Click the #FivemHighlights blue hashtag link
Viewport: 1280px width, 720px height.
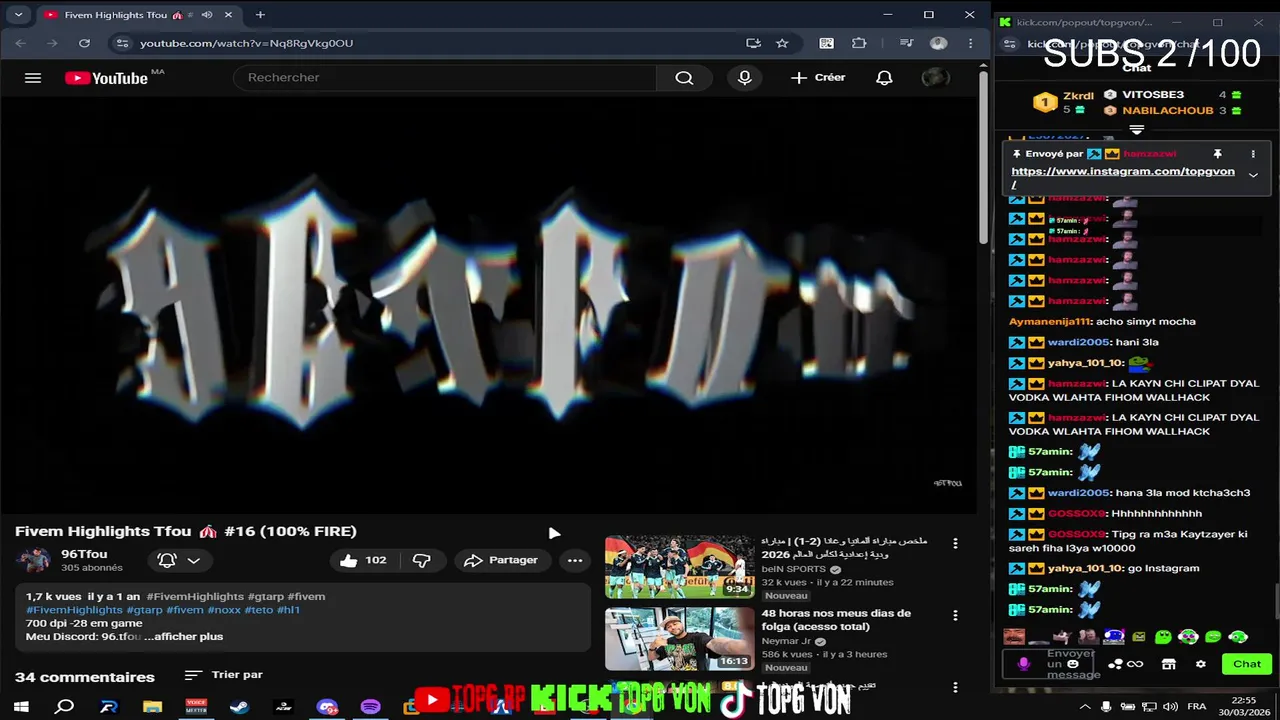(x=74, y=610)
